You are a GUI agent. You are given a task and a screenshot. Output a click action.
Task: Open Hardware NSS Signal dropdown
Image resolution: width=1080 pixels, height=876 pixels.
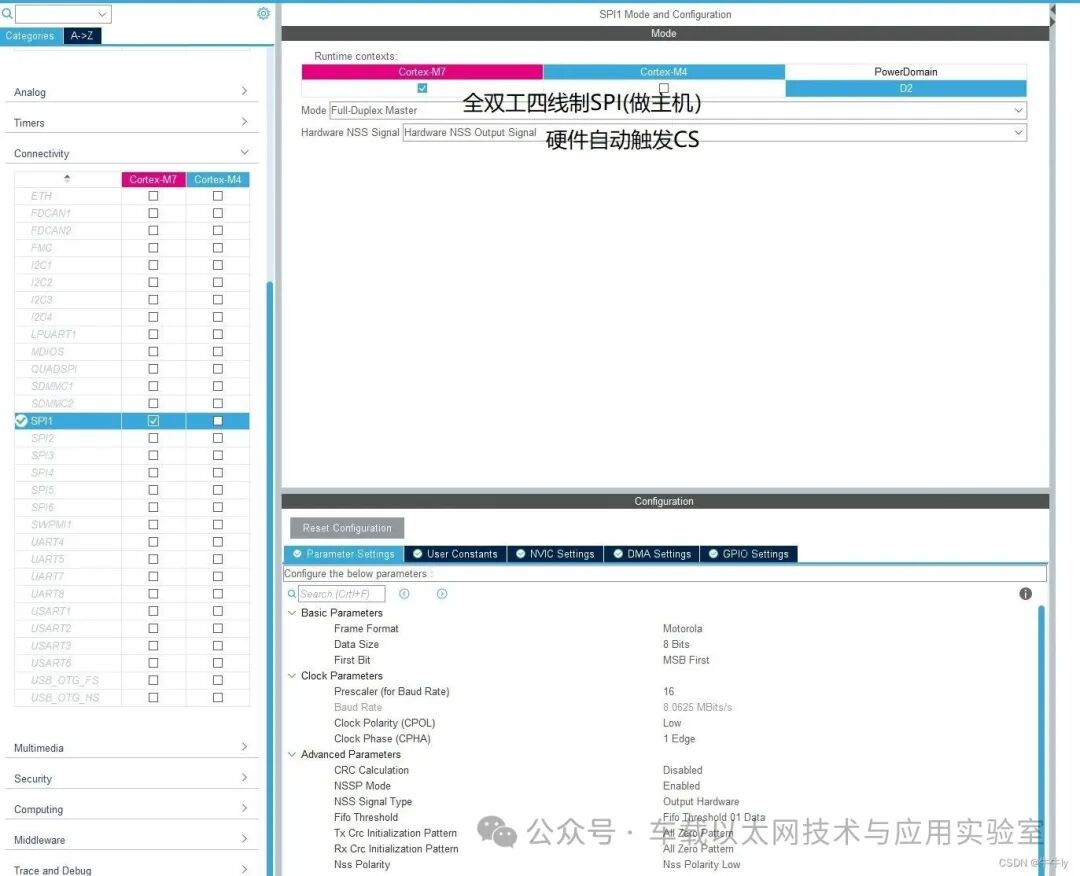coord(714,132)
